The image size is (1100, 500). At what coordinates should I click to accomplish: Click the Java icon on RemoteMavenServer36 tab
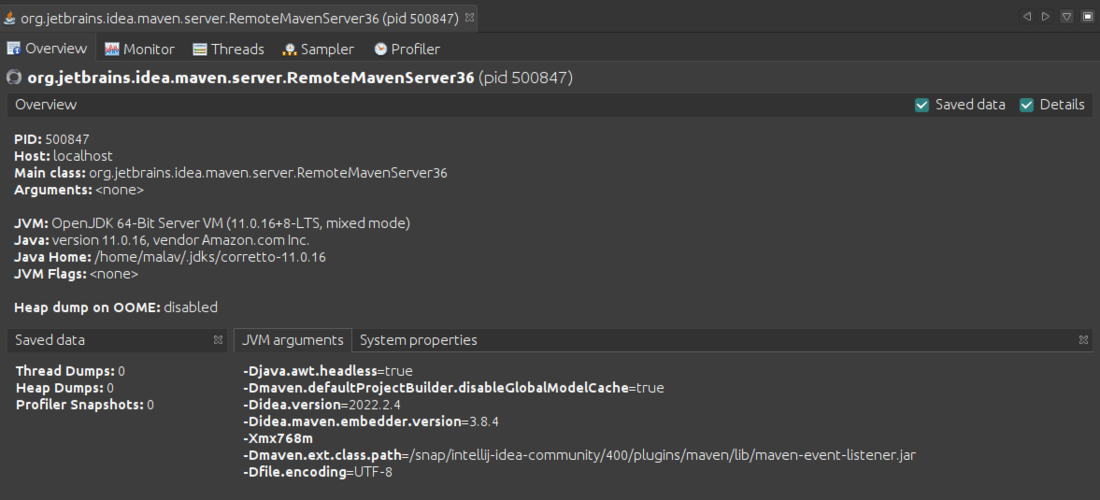point(10,18)
